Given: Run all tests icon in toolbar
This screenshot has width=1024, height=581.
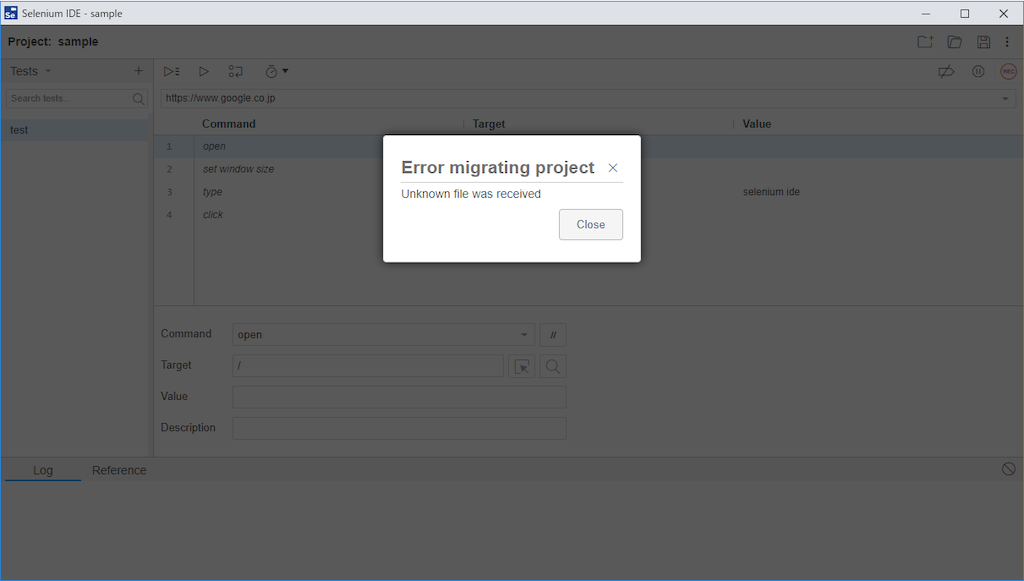Looking at the screenshot, I should coord(172,71).
